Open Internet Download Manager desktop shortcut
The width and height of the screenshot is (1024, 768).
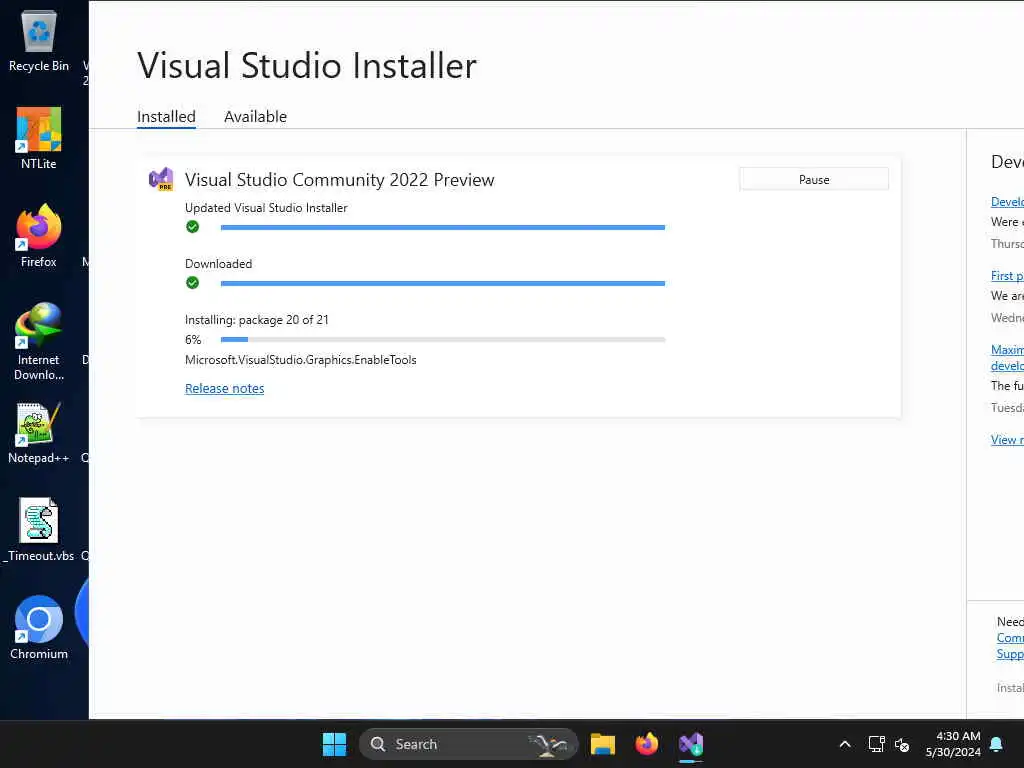coord(39,341)
